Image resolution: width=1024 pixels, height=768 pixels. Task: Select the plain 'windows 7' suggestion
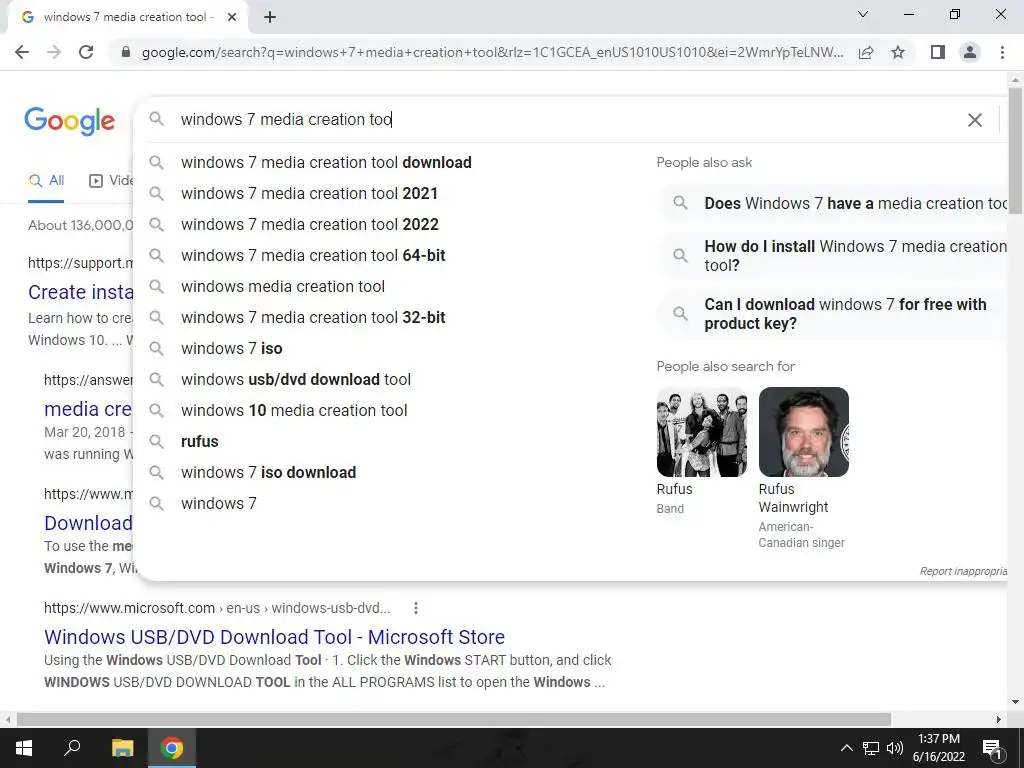pos(219,504)
